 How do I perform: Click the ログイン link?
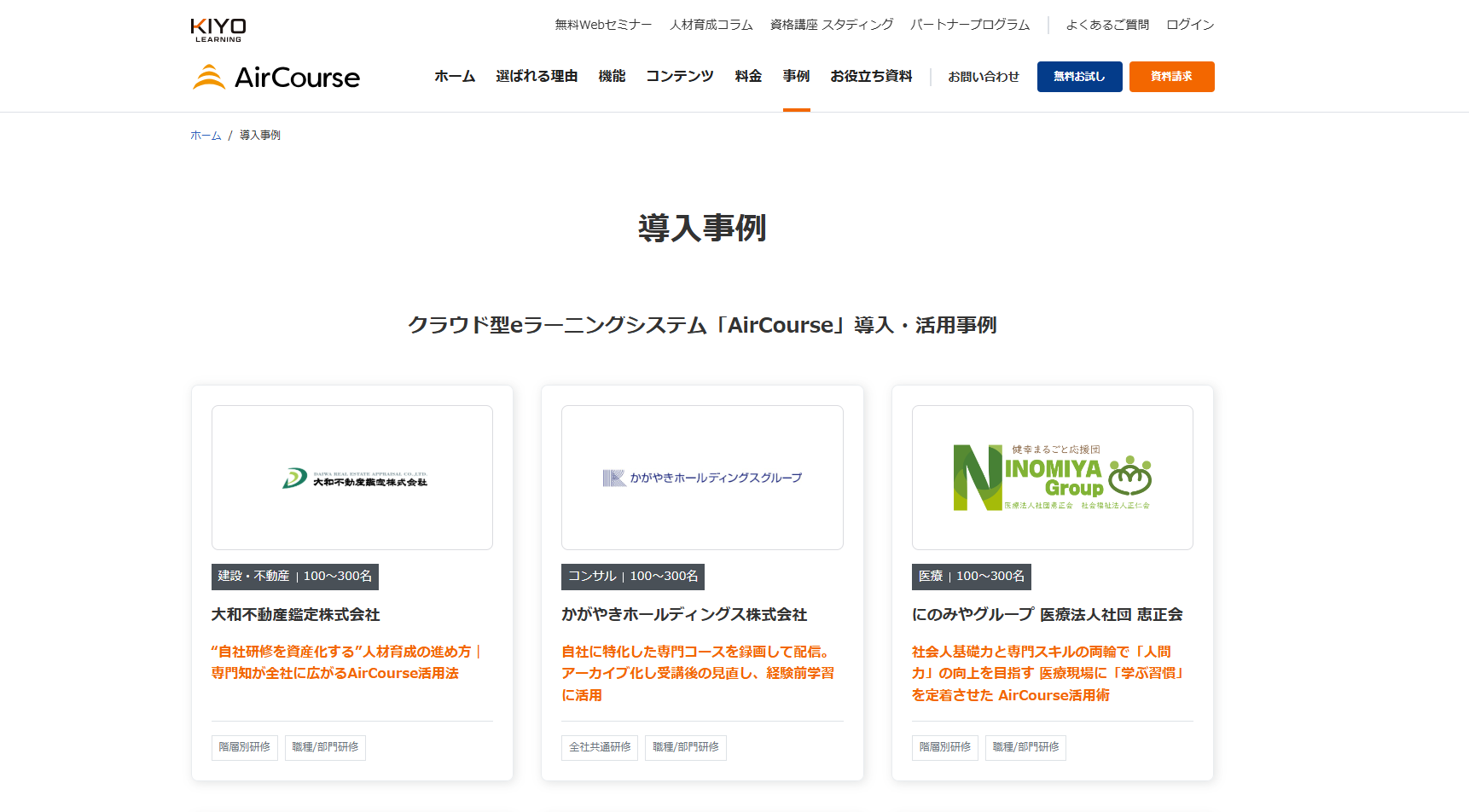point(1190,25)
